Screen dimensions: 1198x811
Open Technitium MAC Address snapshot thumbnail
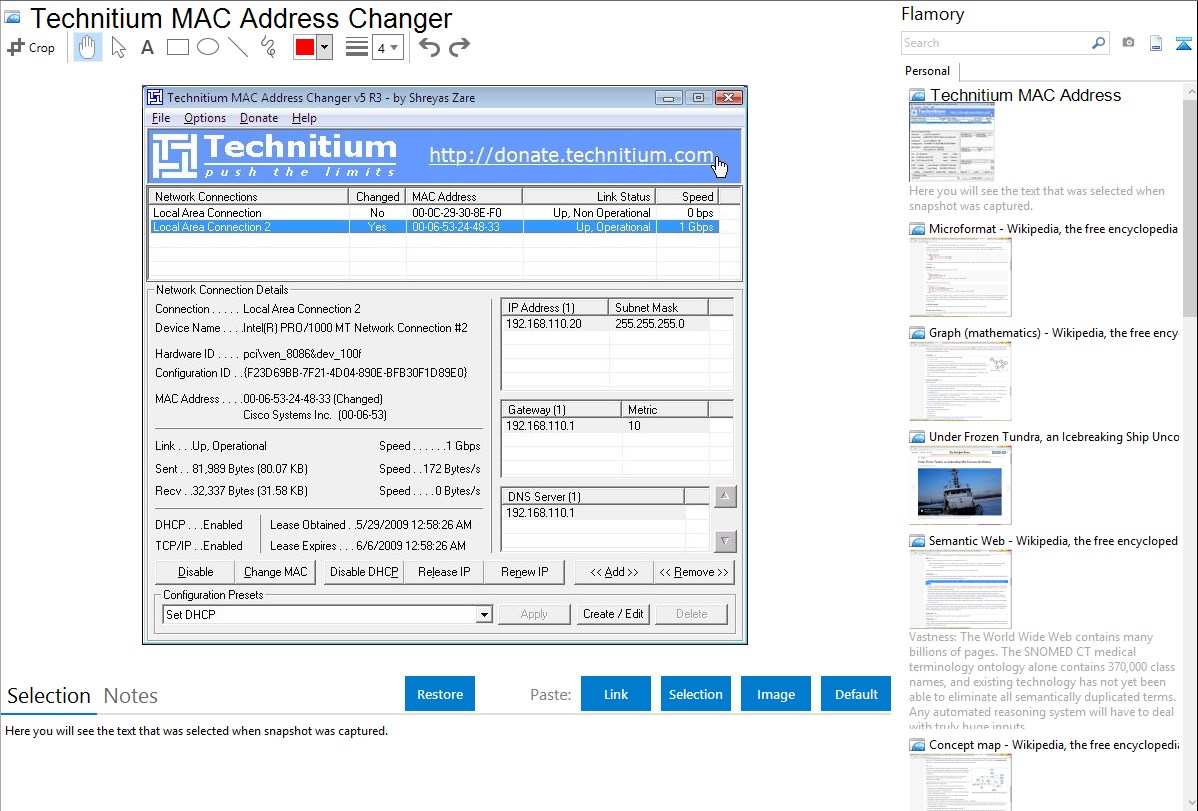[952, 142]
